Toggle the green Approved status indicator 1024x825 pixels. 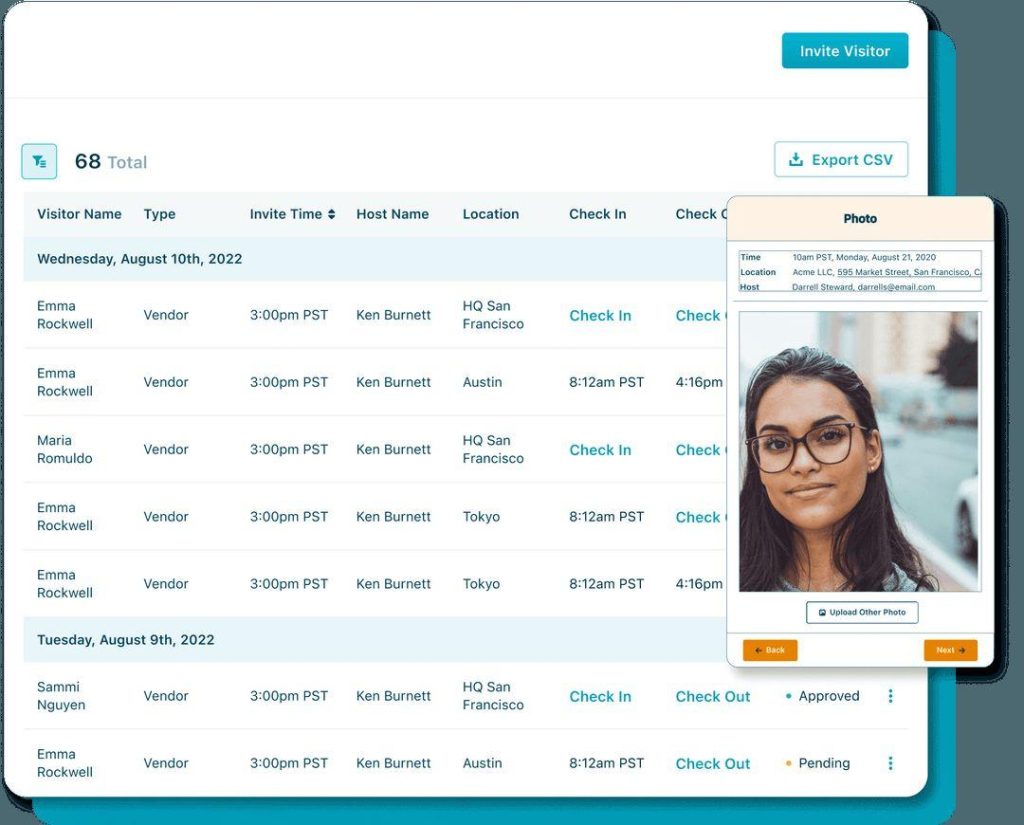pyautogui.click(x=791, y=696)
